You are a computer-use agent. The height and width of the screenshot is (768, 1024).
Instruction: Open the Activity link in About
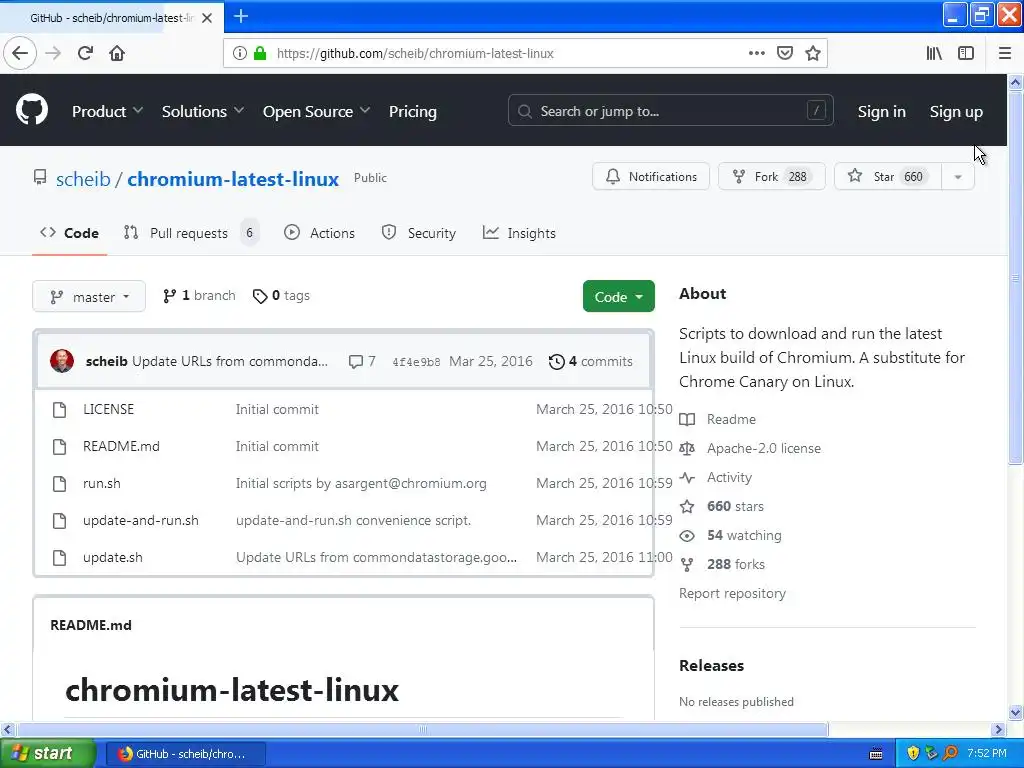tap(729, 477)
